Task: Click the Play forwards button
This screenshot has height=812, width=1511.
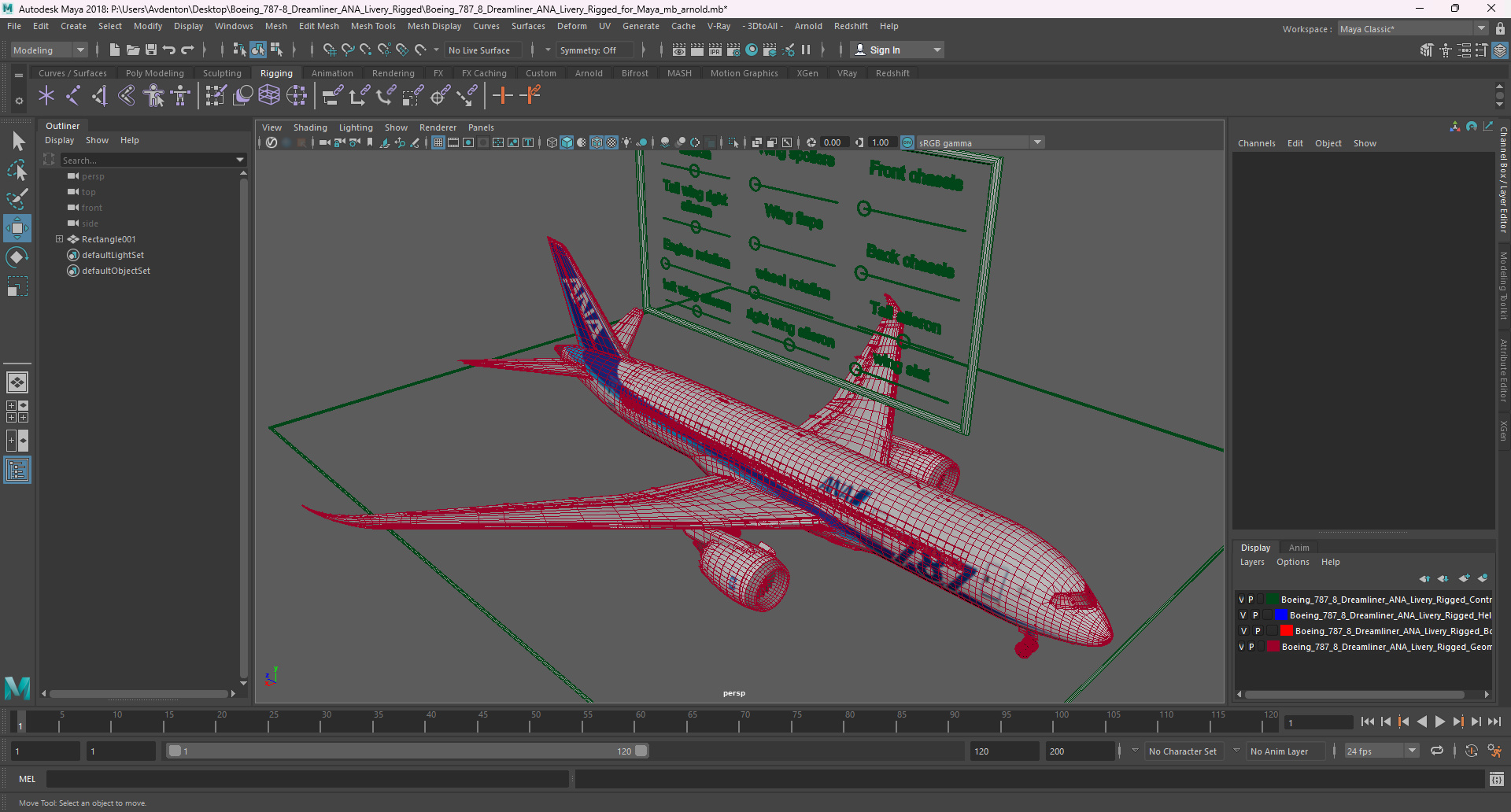Action: pos(1440,722)
